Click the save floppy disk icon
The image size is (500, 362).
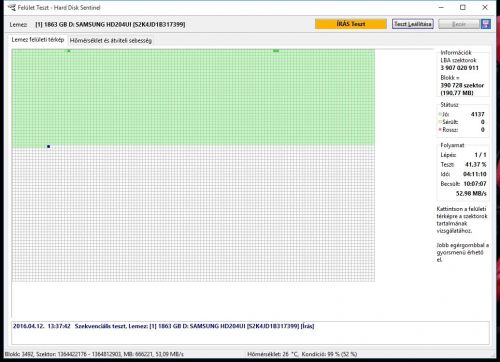pyautogui.click(x=486, y=24)
